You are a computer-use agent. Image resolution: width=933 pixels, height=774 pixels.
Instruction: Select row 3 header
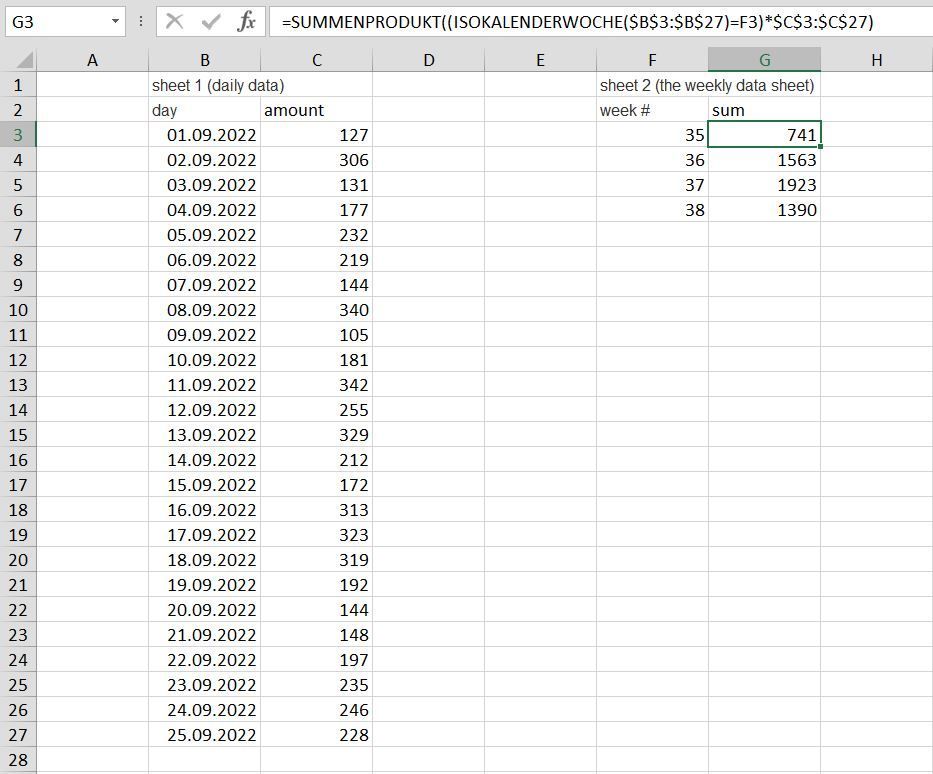tap(18, 135)
